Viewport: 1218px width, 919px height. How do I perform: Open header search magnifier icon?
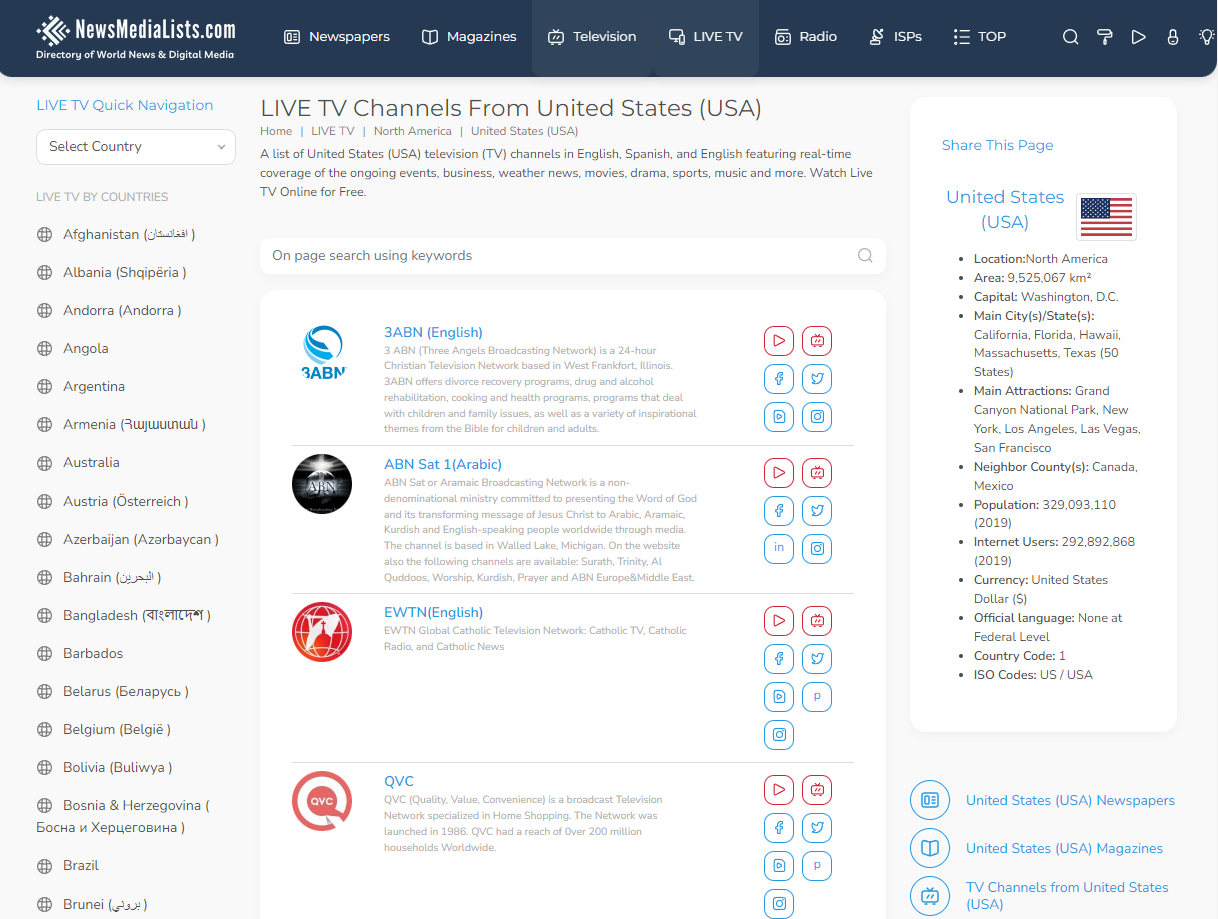click(1070, 37)
